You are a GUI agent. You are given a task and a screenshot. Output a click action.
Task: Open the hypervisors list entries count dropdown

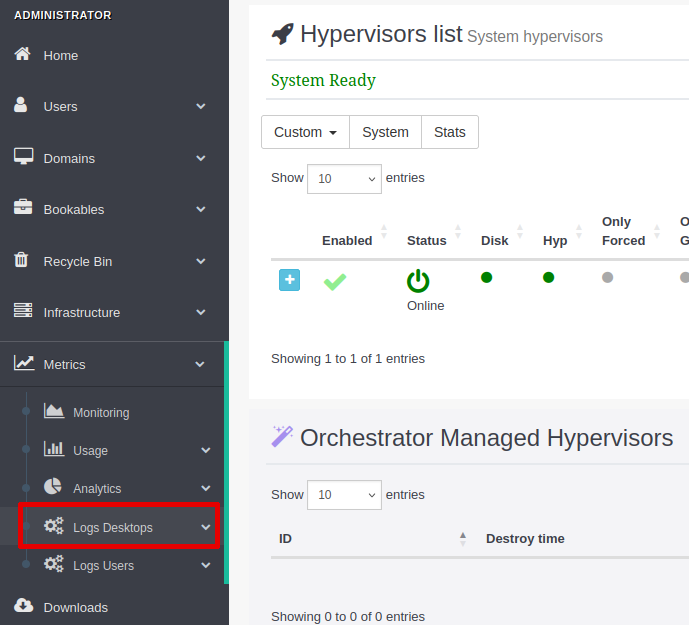click(344, 179)
